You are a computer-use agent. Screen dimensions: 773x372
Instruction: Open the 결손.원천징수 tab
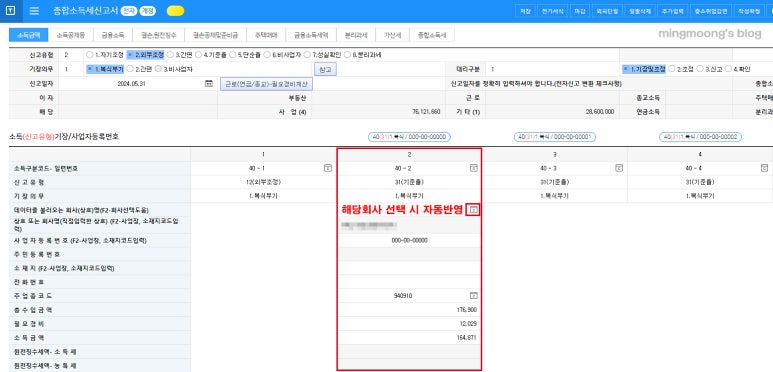pyautogui.click(x=158, y=35)
